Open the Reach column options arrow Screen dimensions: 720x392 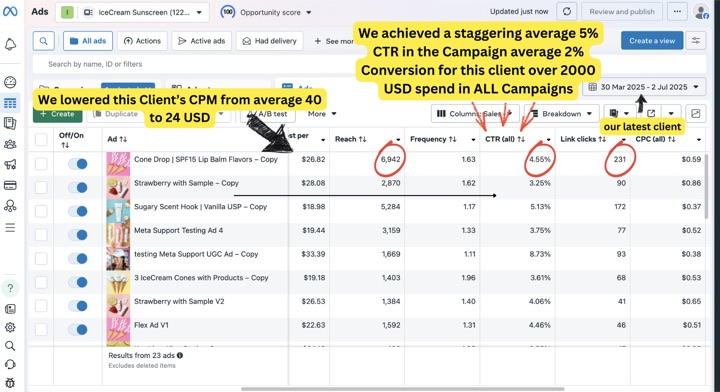[x=398, y=140]
